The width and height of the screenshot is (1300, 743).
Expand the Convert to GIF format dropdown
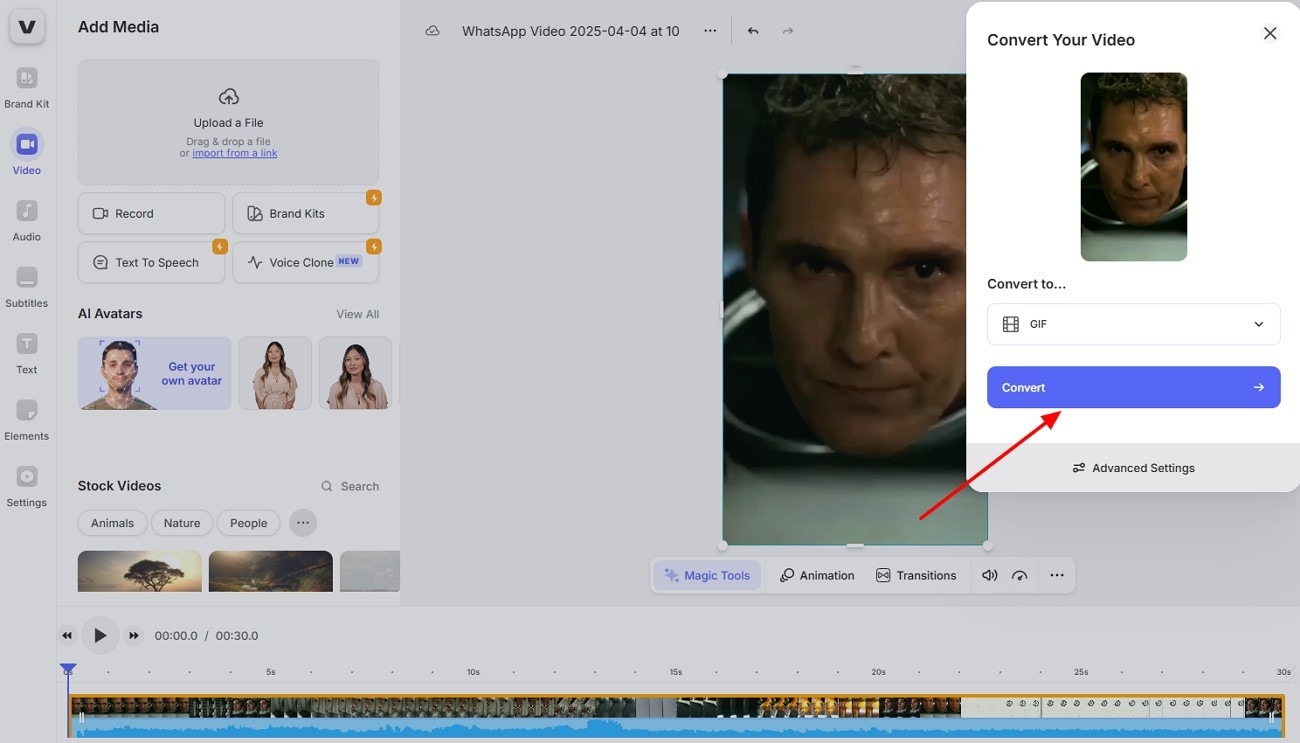tap(1134, 324)
